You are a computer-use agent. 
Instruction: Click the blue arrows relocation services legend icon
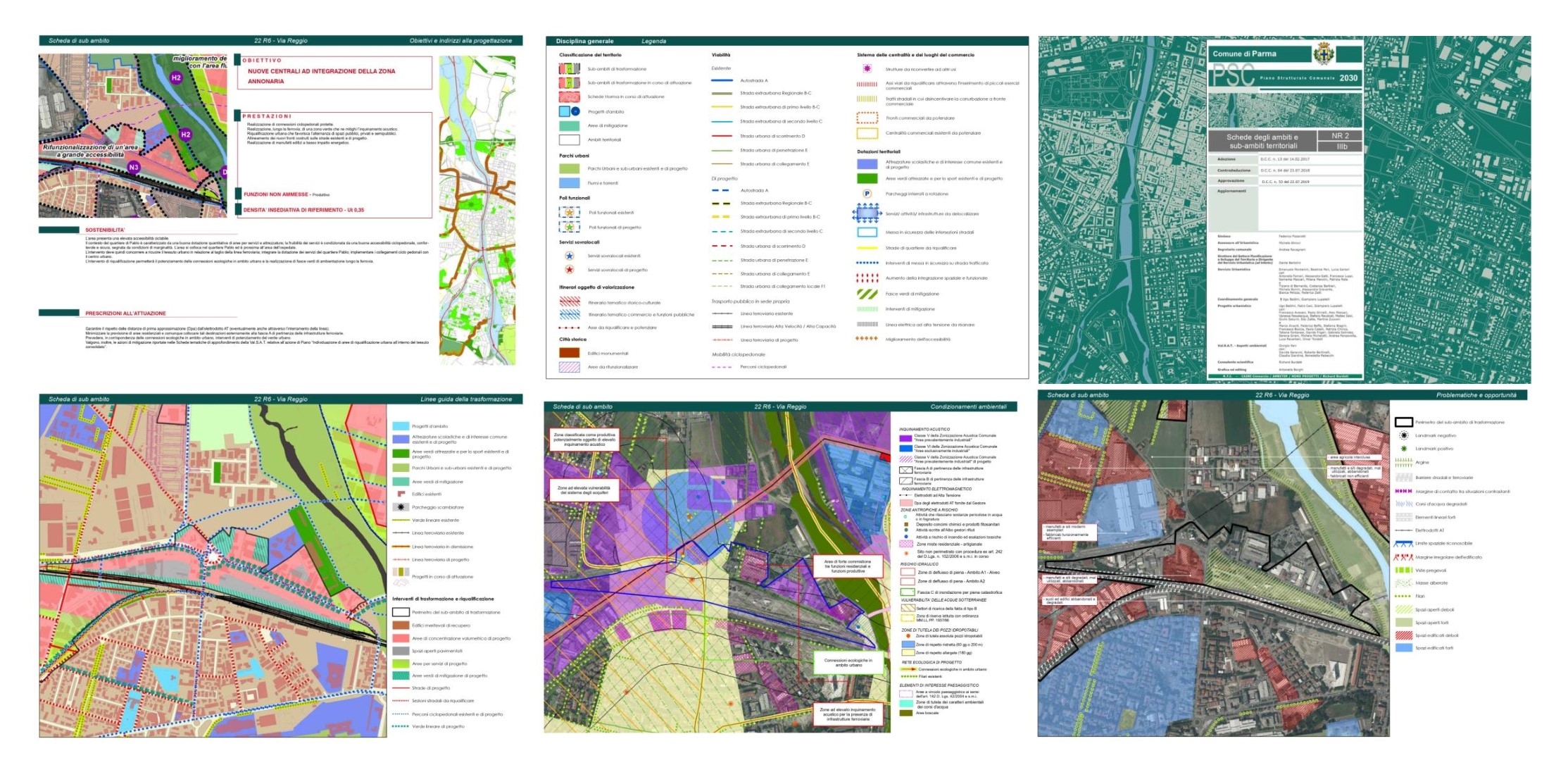point(867,212)
